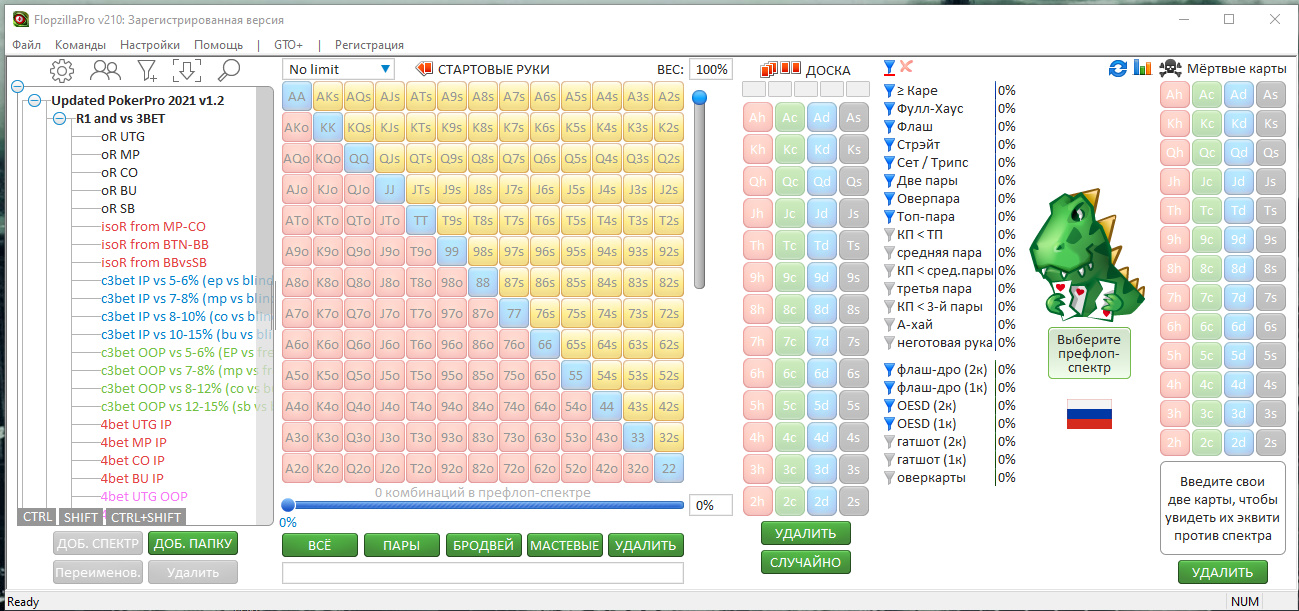Select the QQ cell in the hand matrix
Viewport: 1299px width, 611px height.
click(359, 159)
